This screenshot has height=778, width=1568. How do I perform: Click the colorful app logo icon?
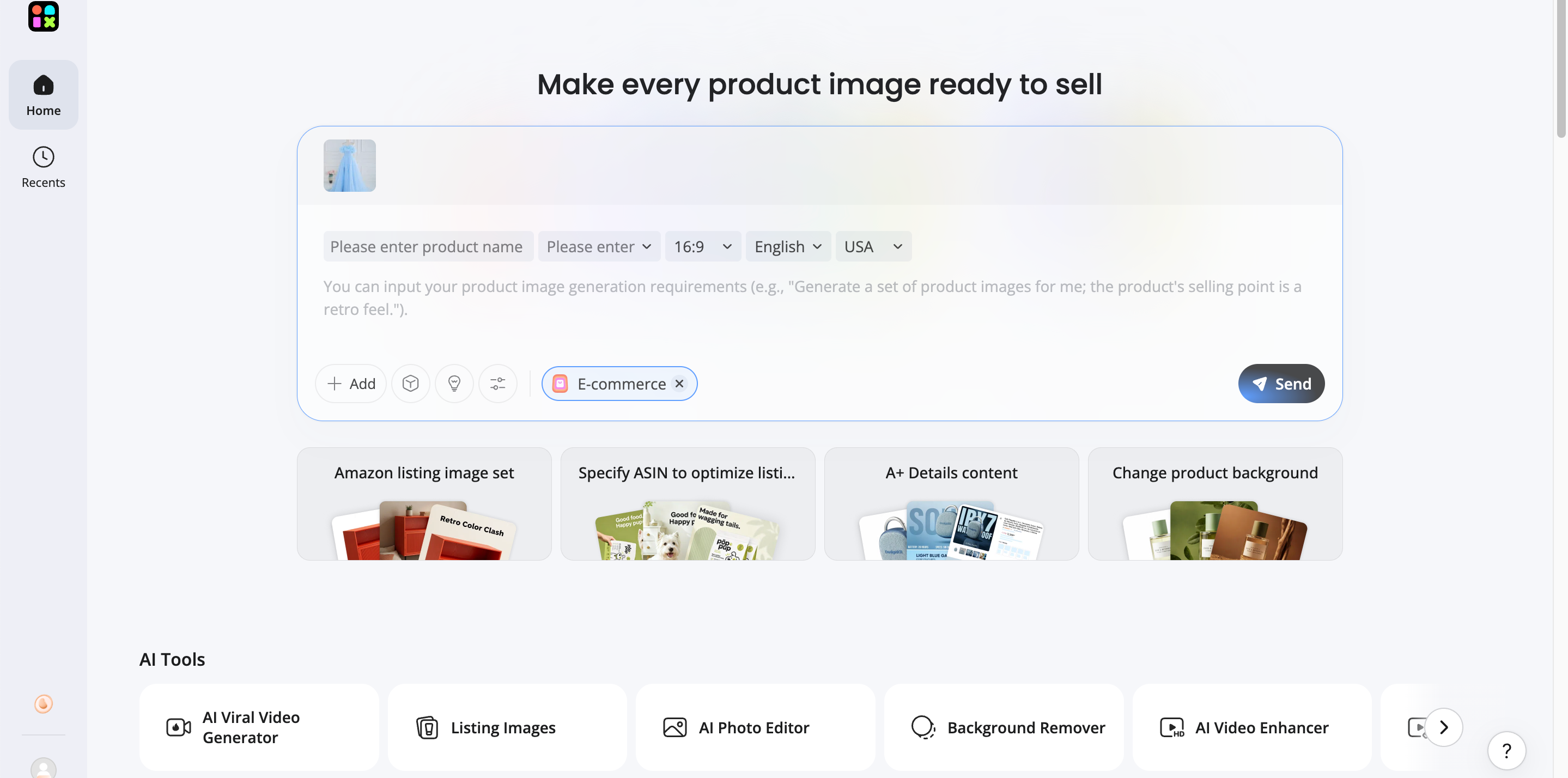coord(43,16)
